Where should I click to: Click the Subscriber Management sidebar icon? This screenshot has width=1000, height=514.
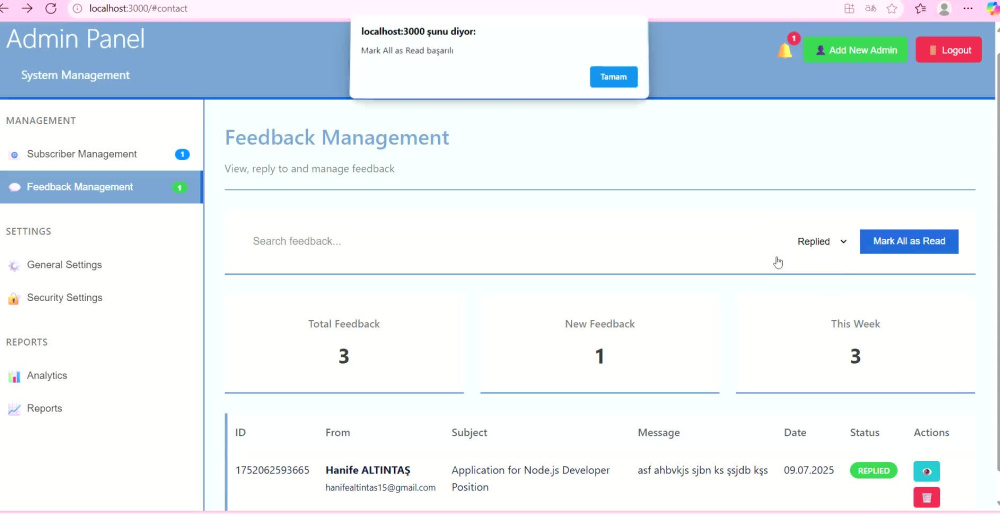(x=14, y=155)
